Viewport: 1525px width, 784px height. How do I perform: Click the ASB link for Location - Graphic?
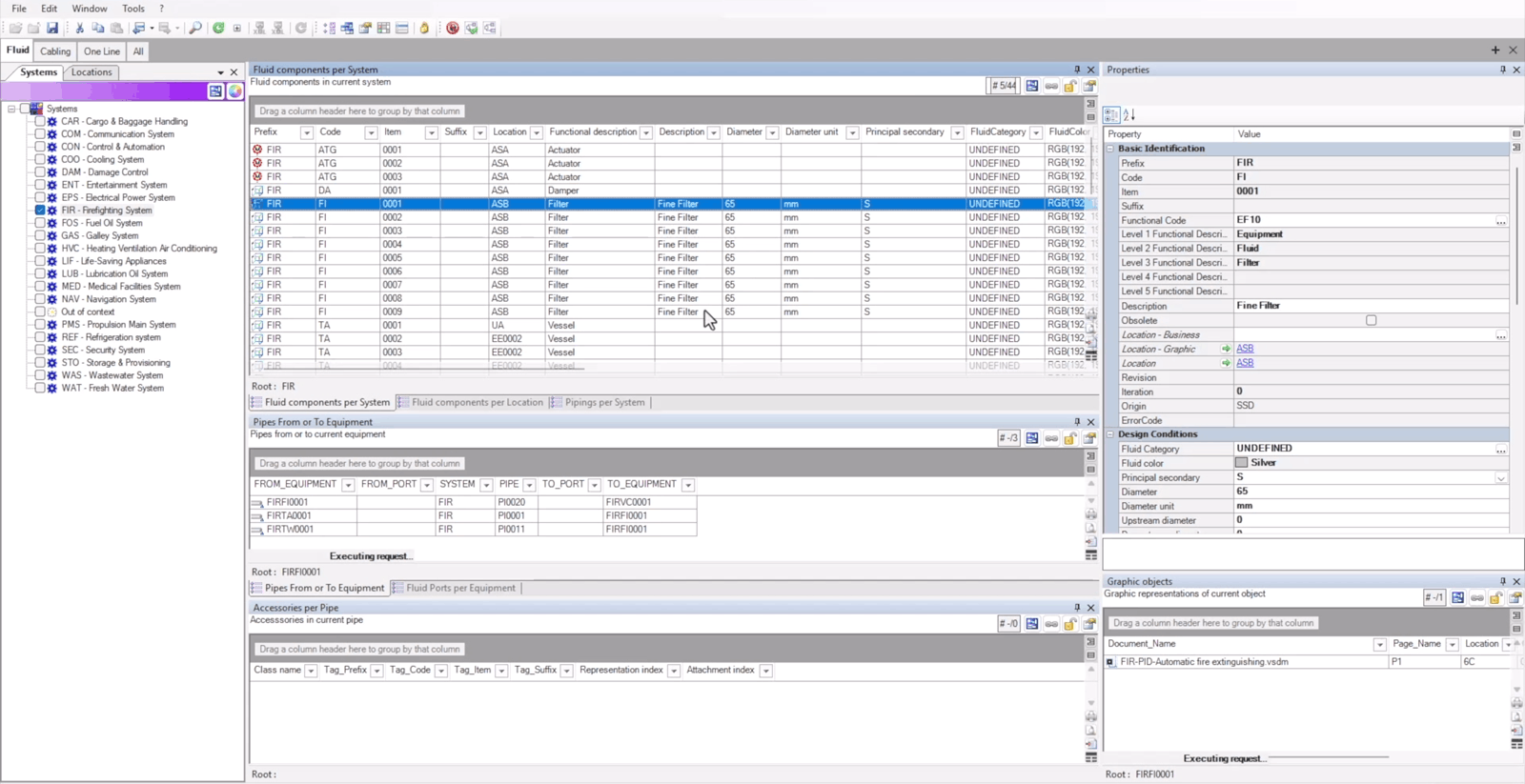pyautogui.click(x=1245, y=349)
